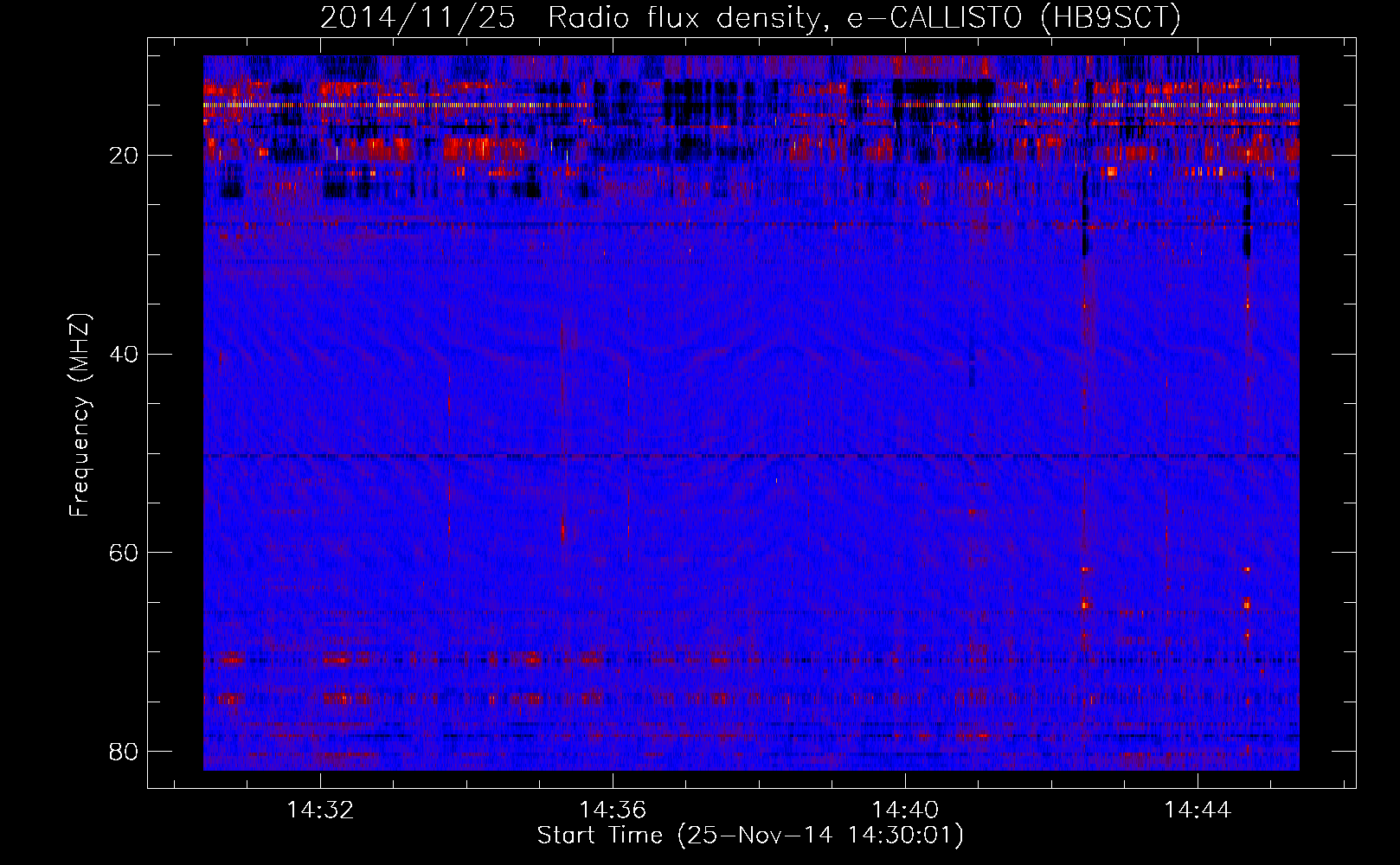Click the 60 MHz frequency tick label
The height and width of the screenshot is (865, 1400).
point(124,553)
